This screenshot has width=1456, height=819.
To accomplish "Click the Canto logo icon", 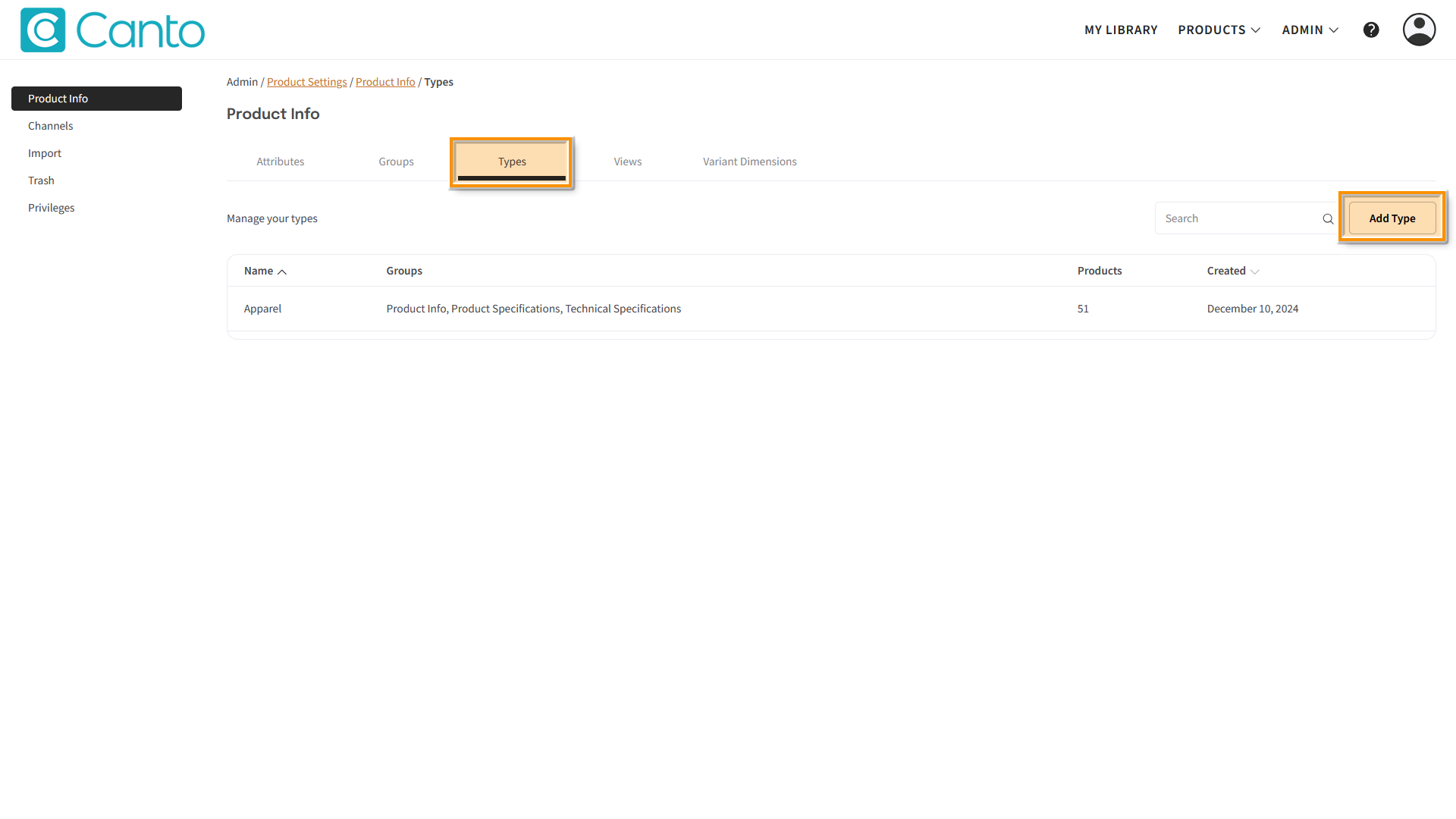I will tap(43, 30).
